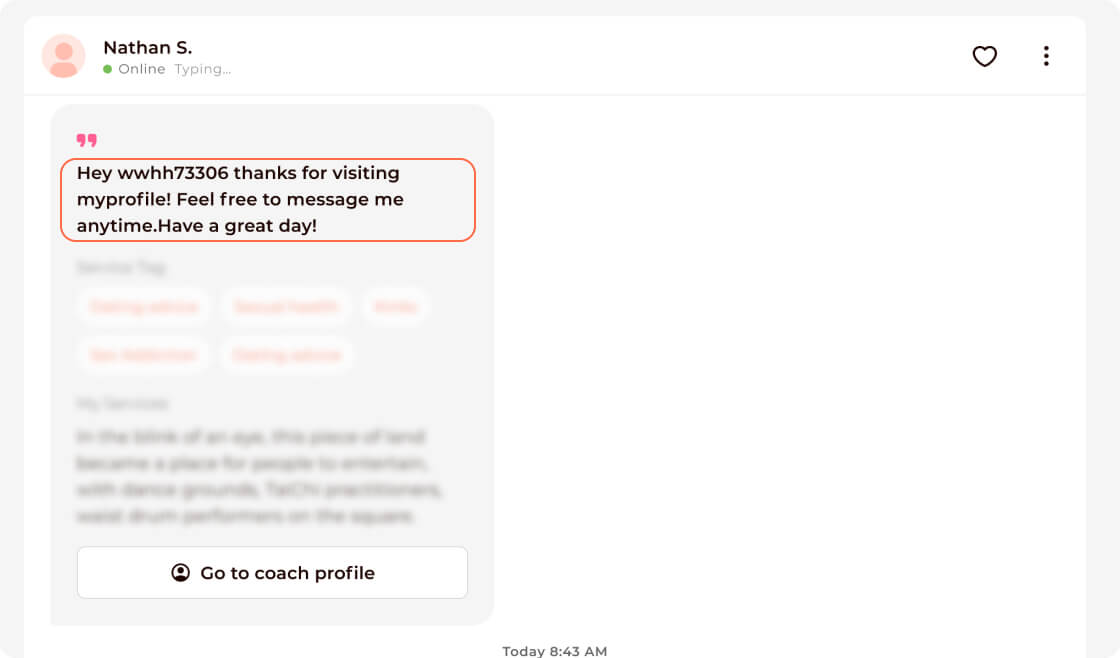
Task: Select the Nathan S. name in header
Action: click(x=147, y=47)
